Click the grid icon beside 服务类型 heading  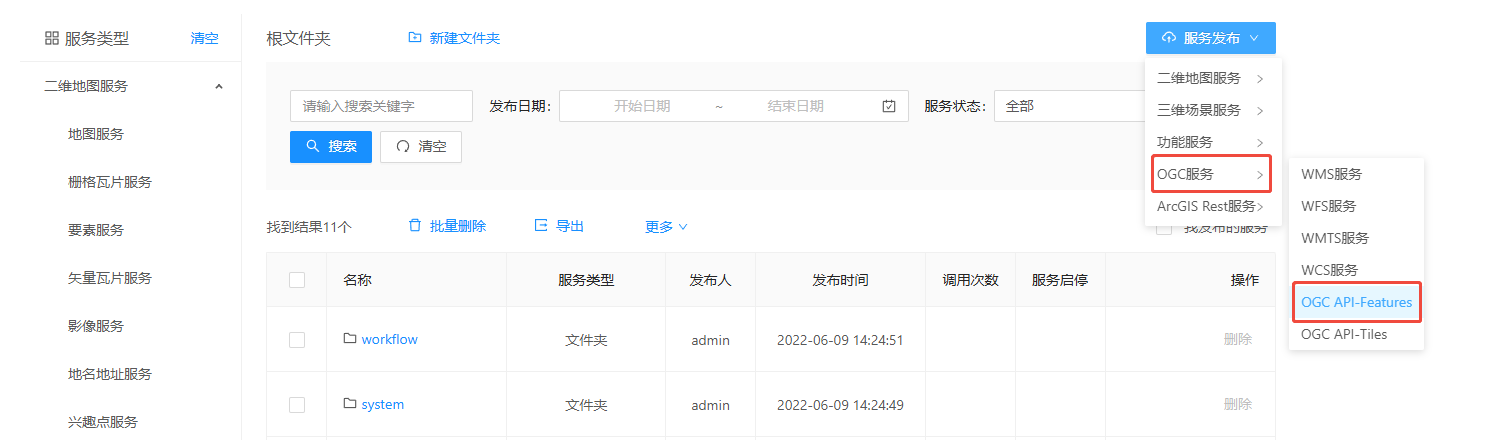coord(52,39)
